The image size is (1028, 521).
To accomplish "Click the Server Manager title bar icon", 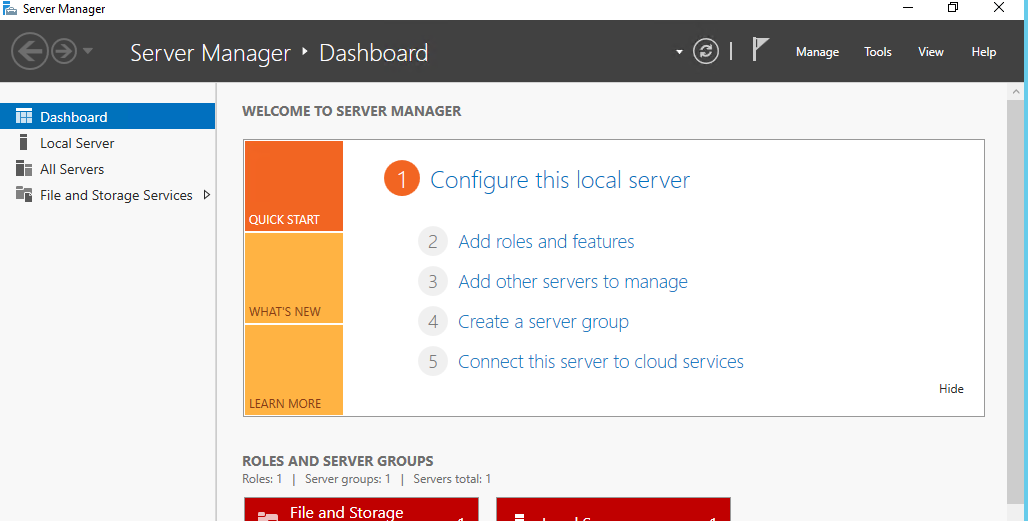I will pos(10,9).
